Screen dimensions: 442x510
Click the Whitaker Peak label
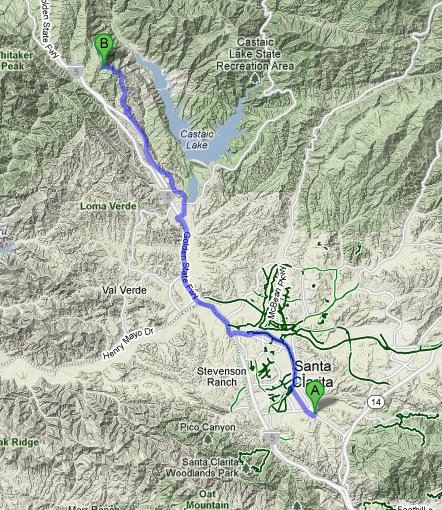click(17, 60)
